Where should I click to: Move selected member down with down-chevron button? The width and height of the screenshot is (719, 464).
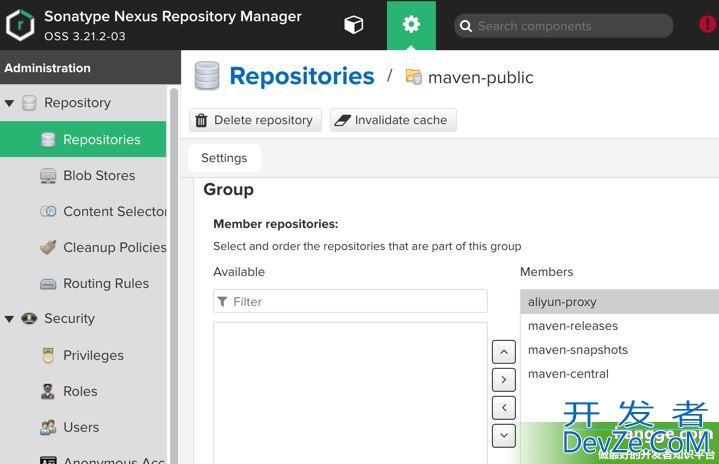point(504,436)
